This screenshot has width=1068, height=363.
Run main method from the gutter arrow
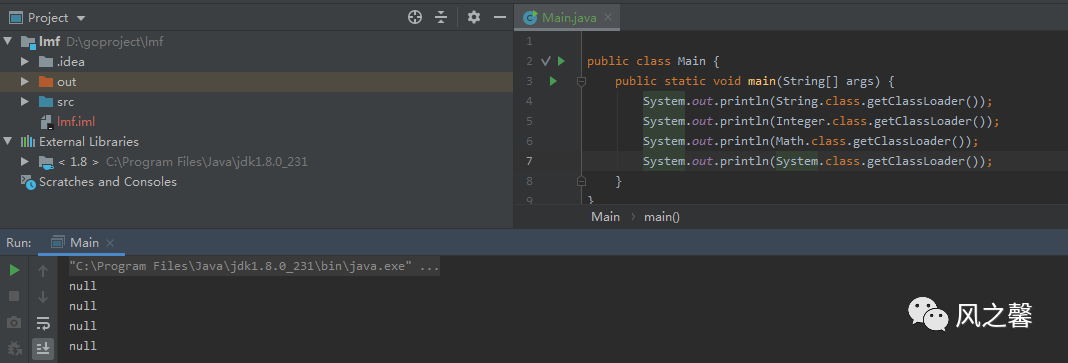tap(553, 81)
